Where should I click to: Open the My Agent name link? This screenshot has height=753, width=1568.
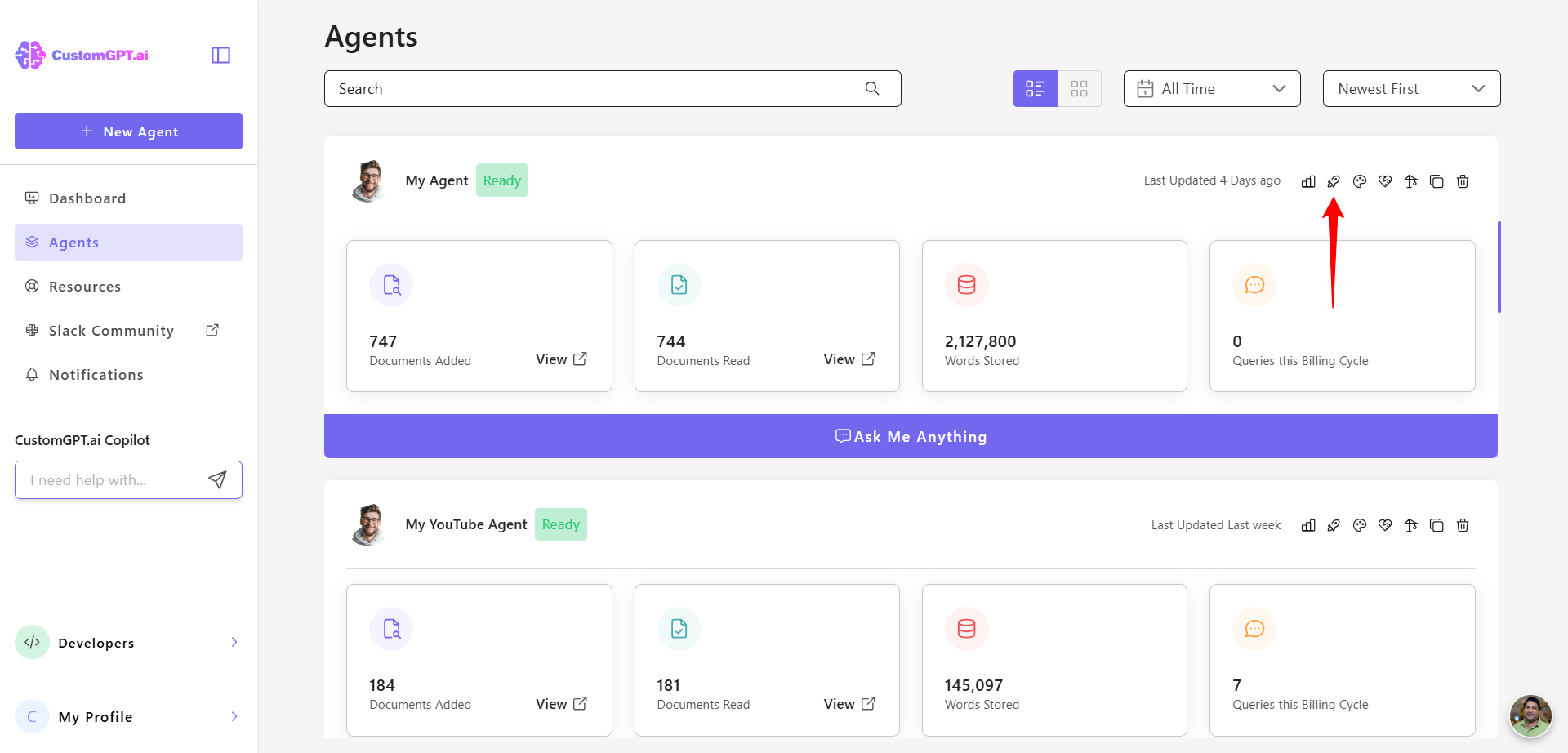pyautogui.click(x=437, y=180)
